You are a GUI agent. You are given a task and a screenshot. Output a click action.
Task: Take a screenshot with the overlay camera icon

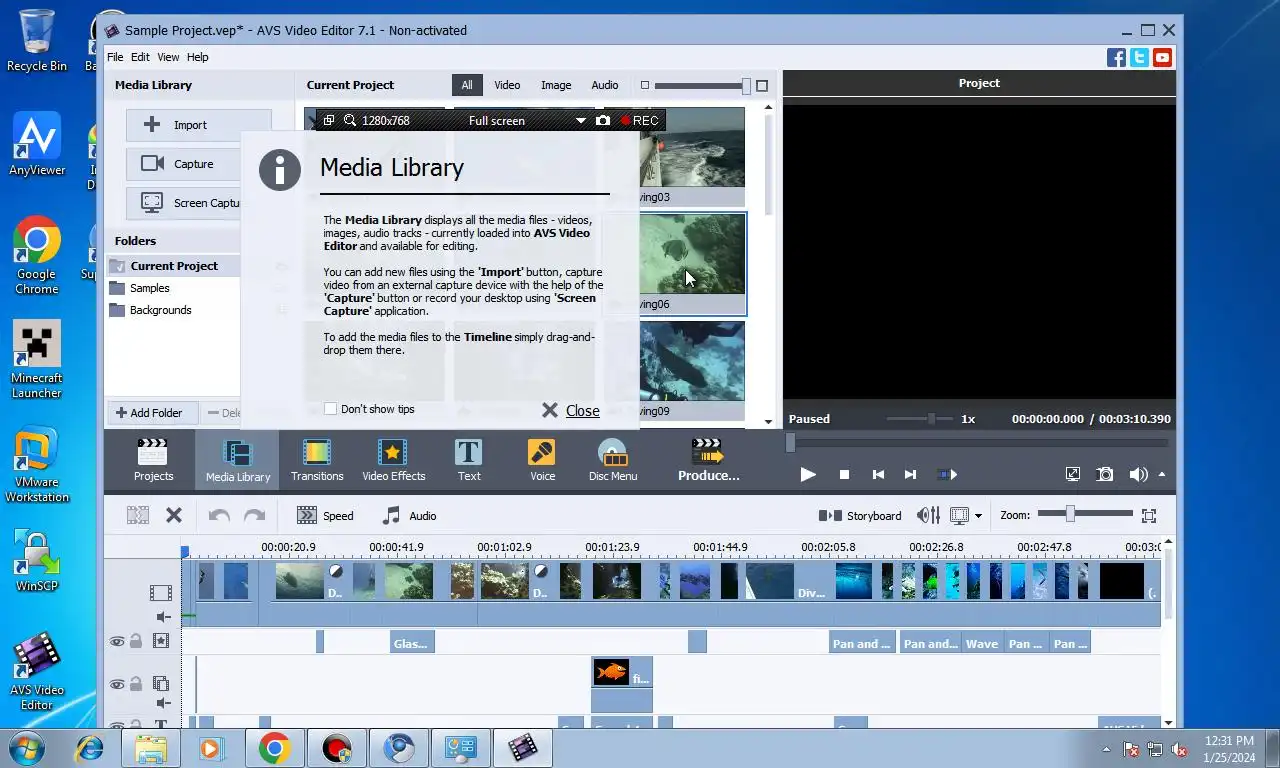[602, 121]
